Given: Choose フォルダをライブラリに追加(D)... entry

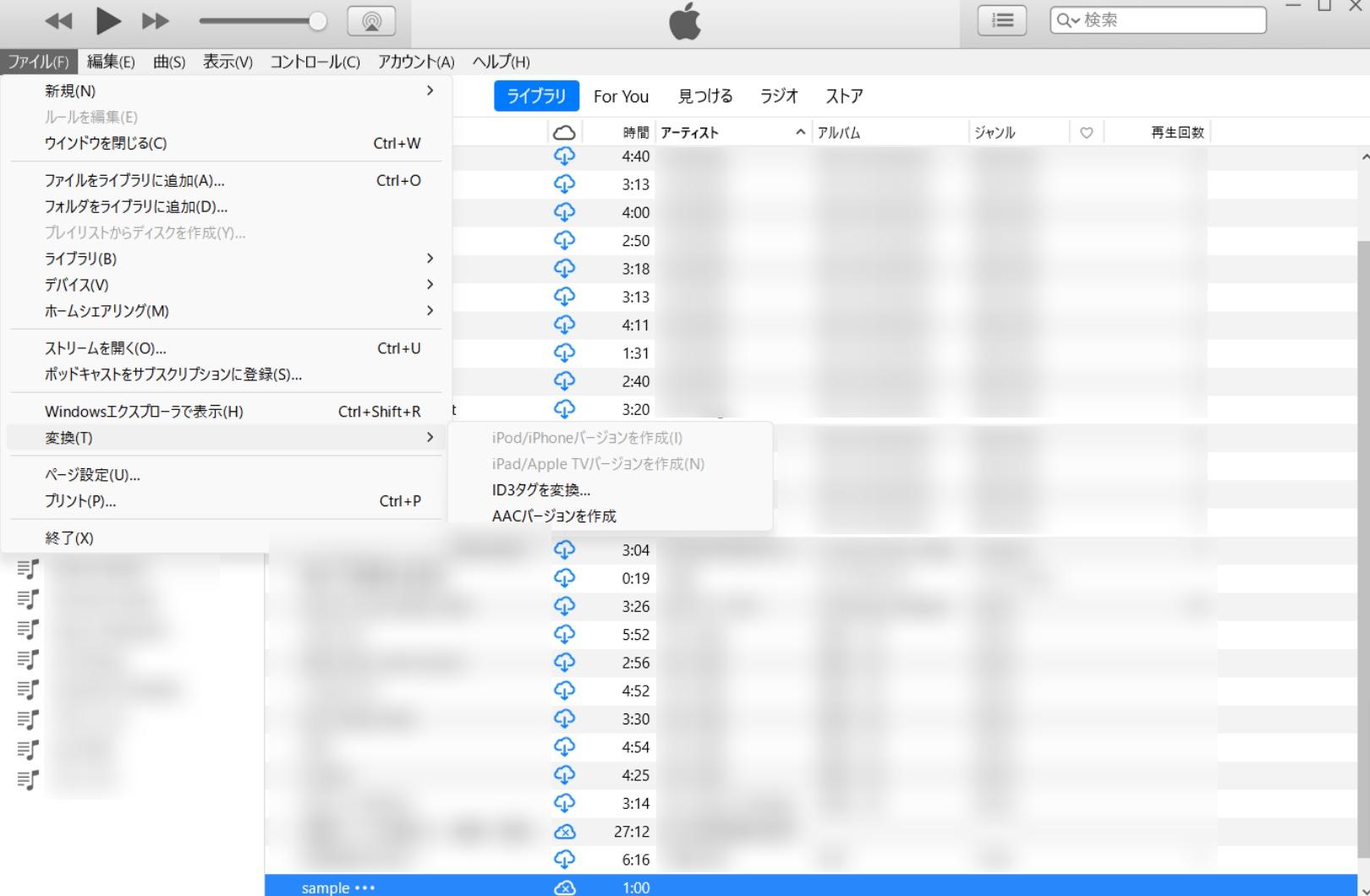Looking at the screenshot, I should point(227,206).
